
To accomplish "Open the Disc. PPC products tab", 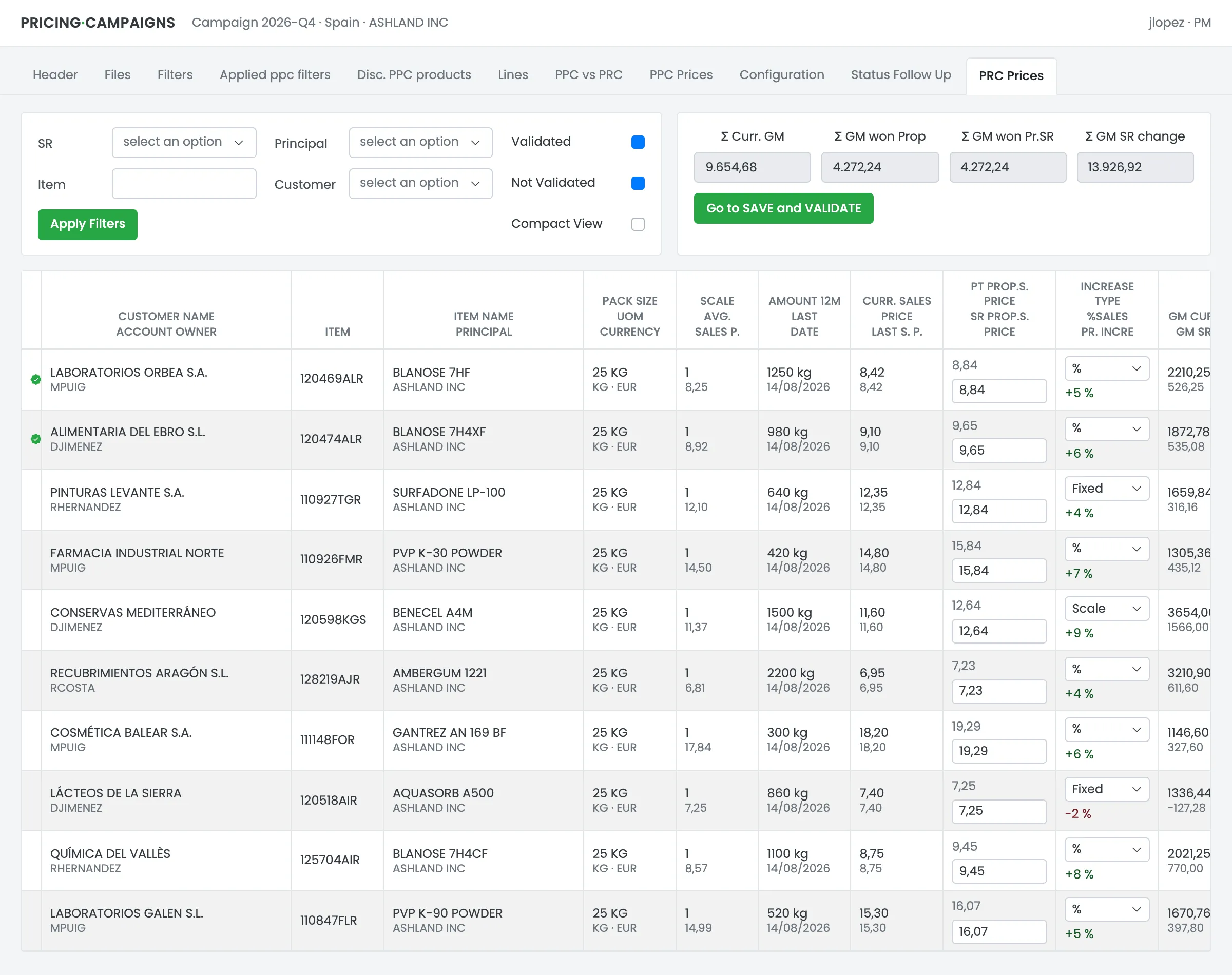I will pos(413,75).
